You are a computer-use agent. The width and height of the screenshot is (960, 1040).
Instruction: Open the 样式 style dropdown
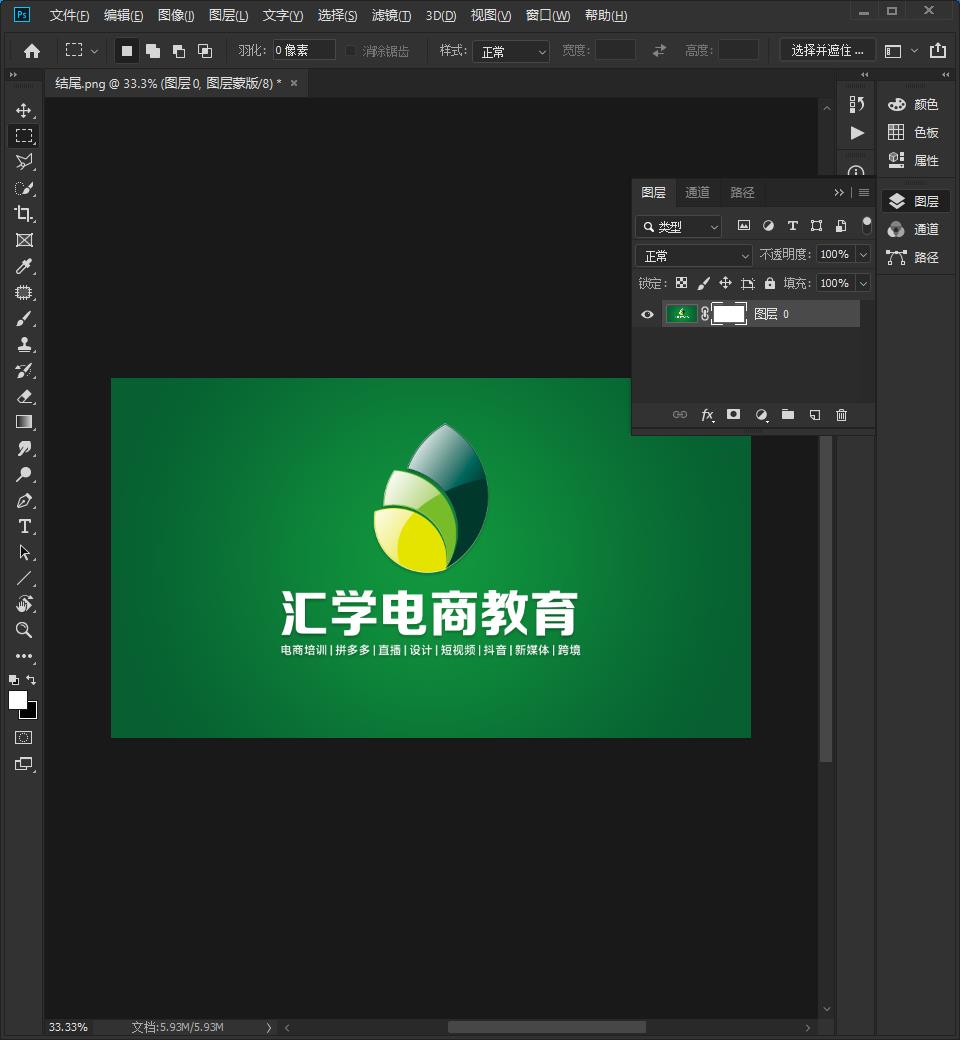(511, 51)
